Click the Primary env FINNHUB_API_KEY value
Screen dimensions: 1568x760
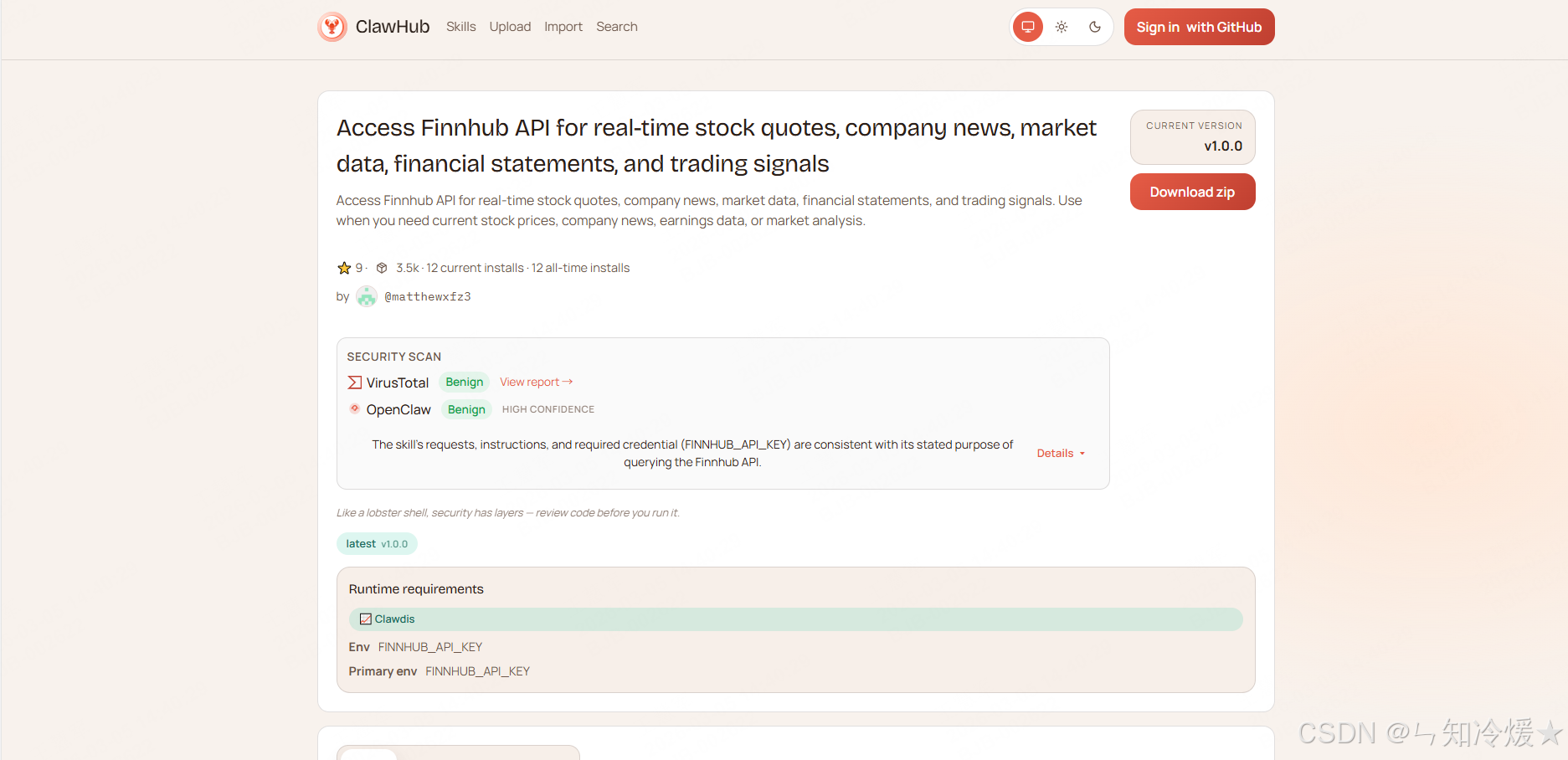(477, 671)
